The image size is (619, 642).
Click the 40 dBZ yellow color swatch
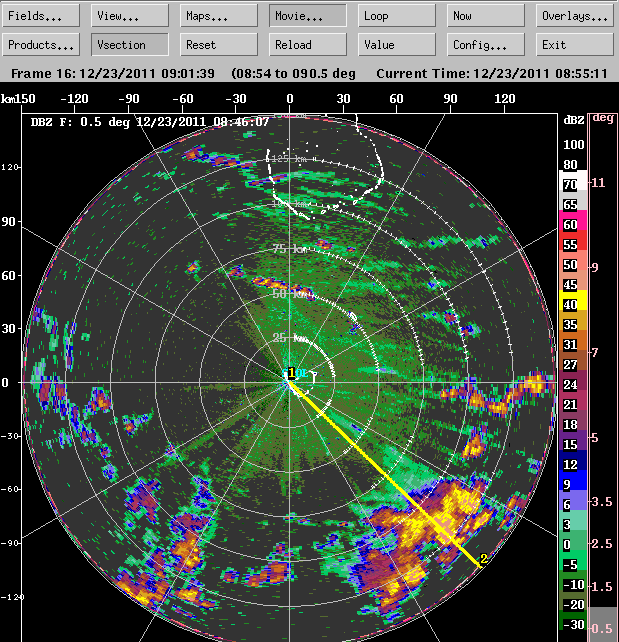click(573, 300)
